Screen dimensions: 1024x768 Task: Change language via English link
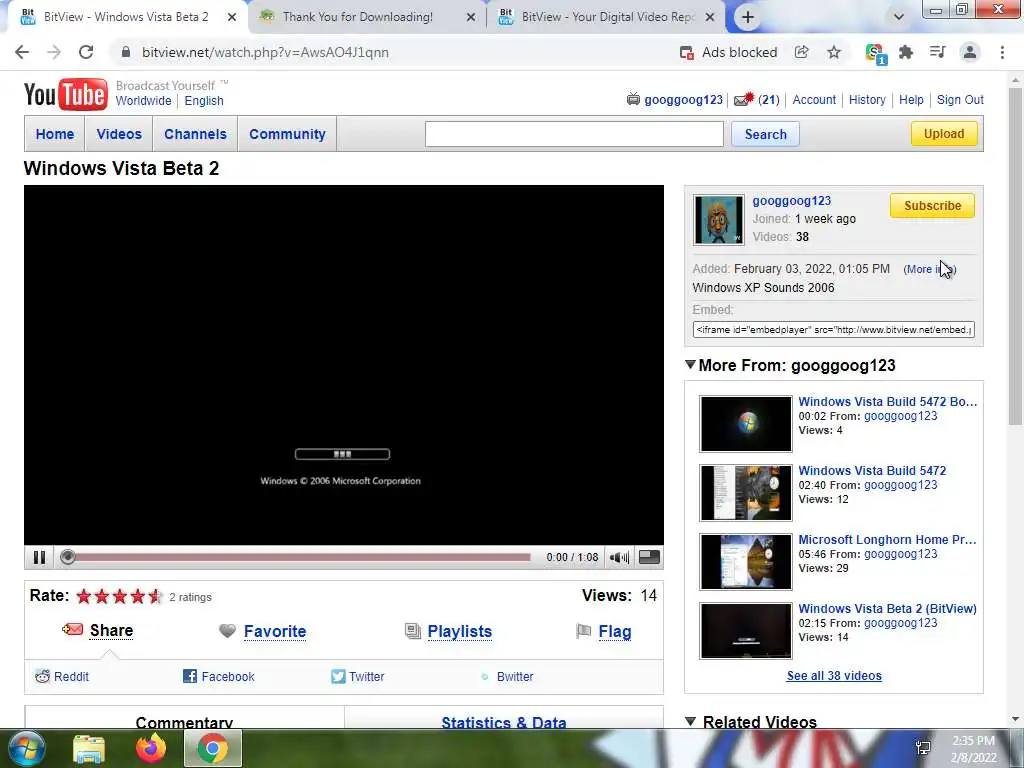pyautogui.click(x=204, y=101)
